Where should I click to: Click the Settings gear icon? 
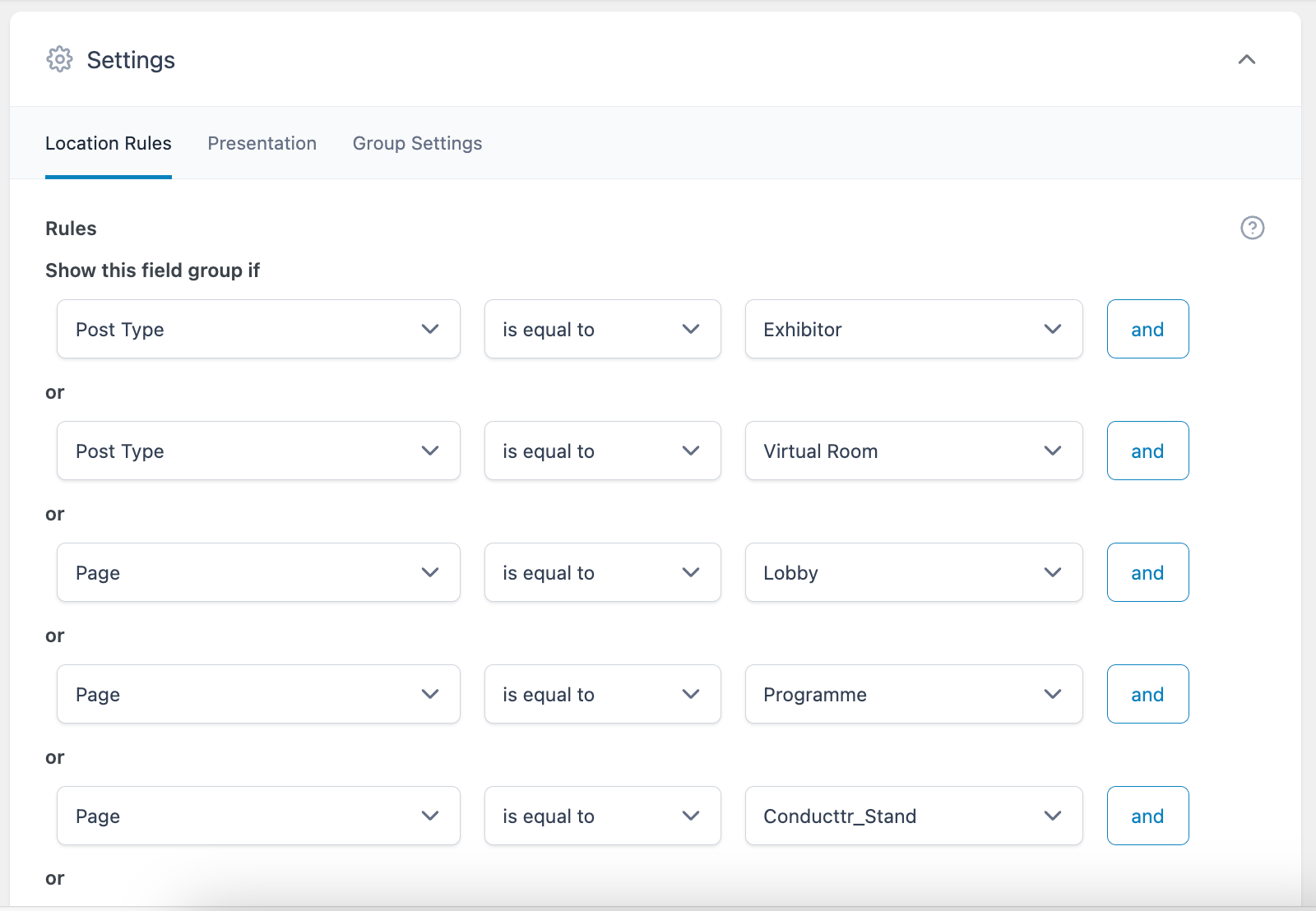coord(59,59)
